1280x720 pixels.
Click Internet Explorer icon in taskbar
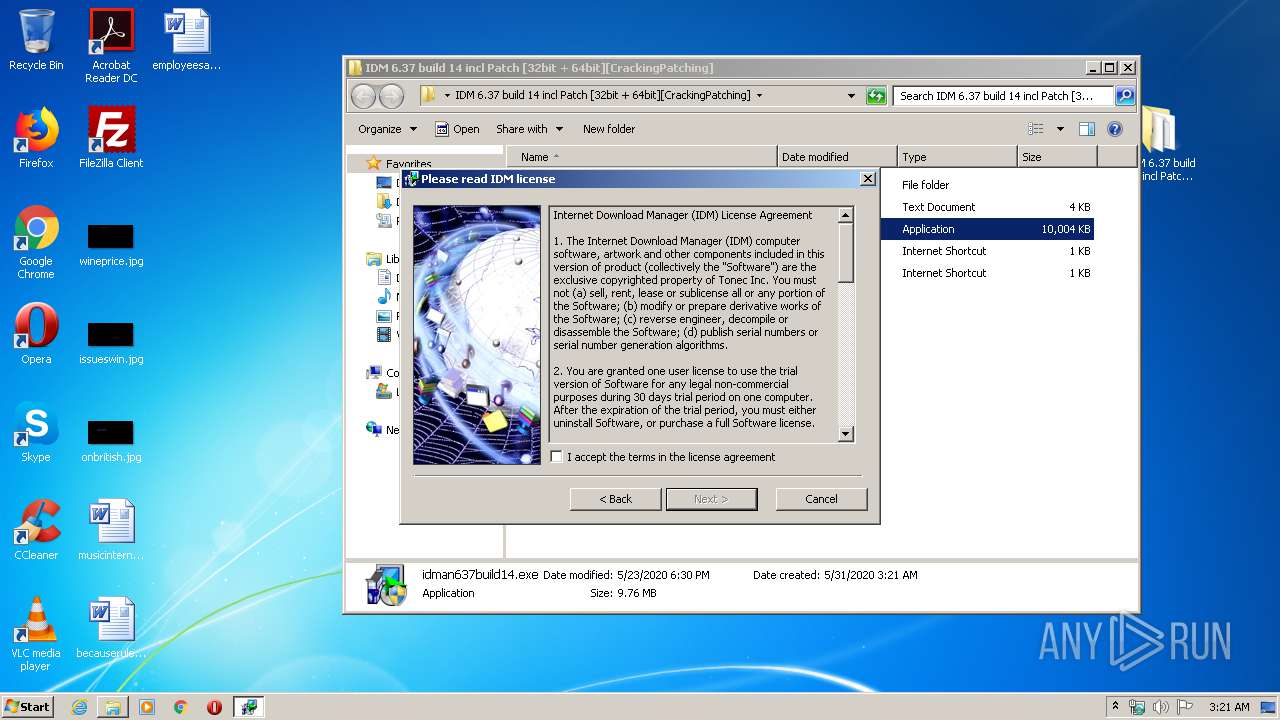[x=79, y=707]
